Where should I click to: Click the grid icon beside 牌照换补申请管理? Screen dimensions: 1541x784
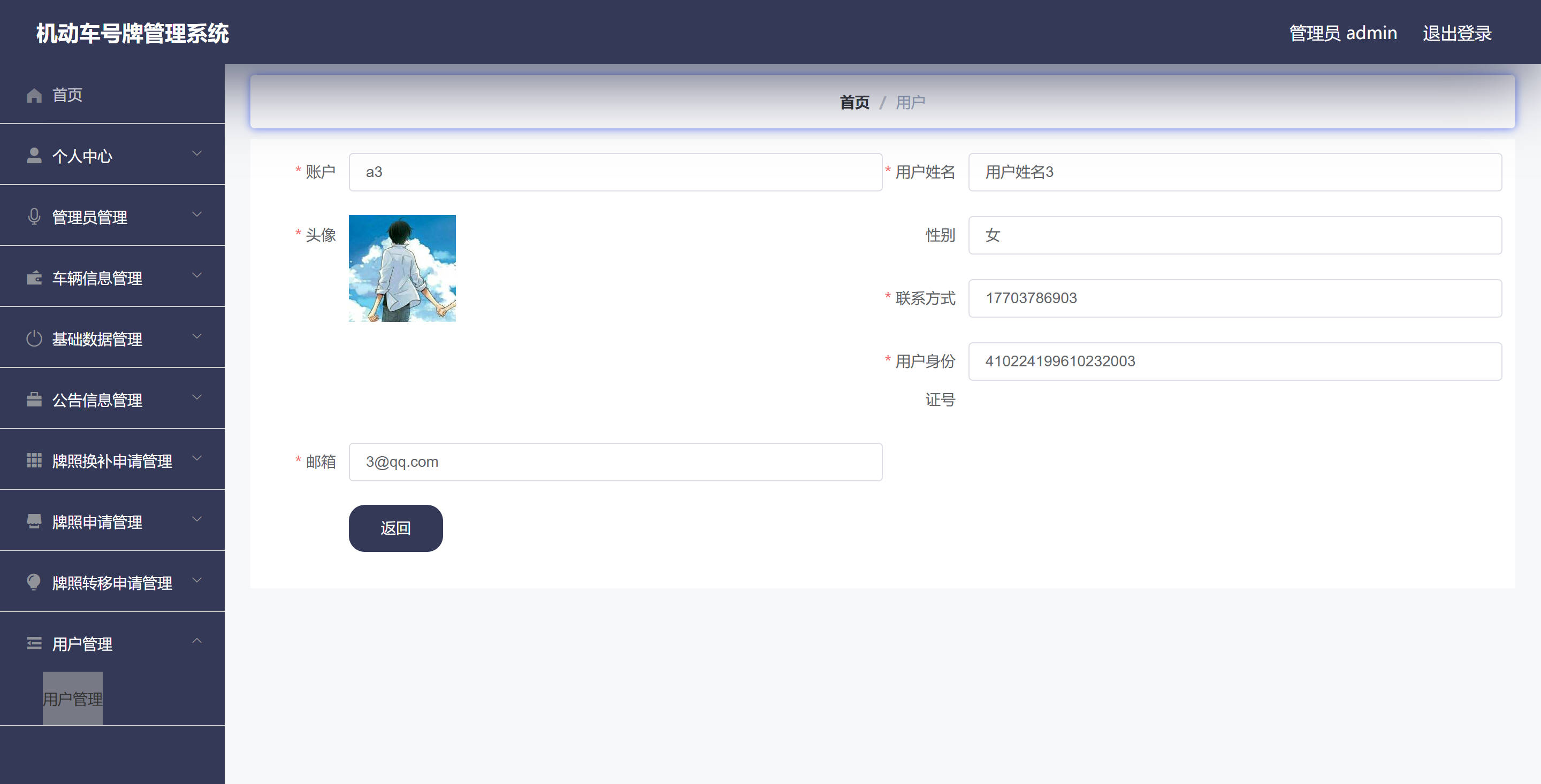tap(34, 461)
